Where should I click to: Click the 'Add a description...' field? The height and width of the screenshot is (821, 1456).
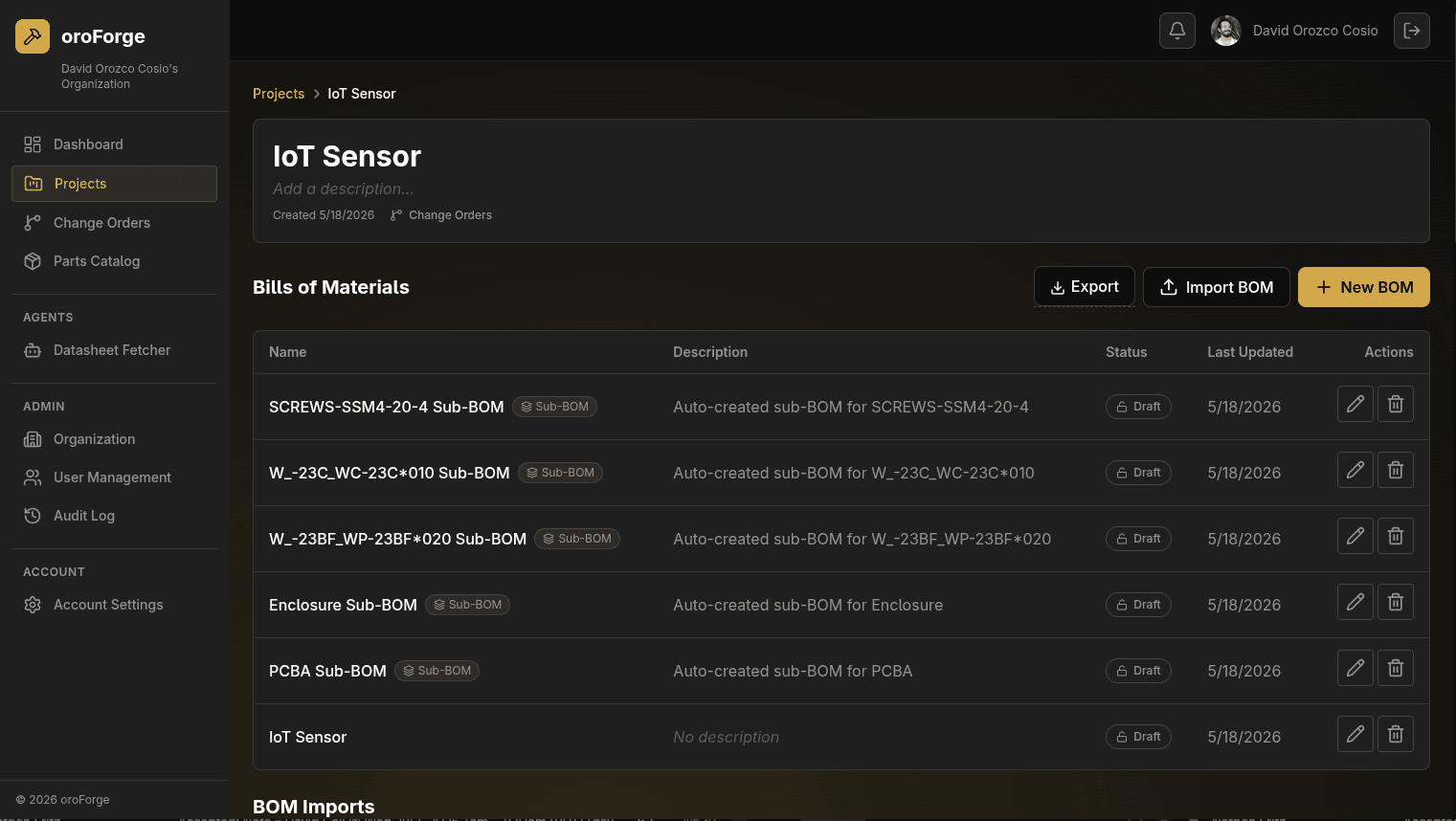click(x=344, y=189)
